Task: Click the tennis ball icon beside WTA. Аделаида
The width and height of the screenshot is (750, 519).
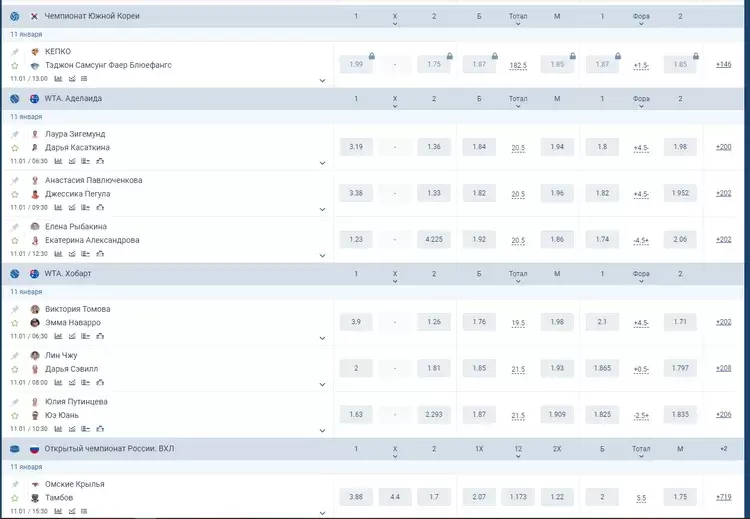Action: [14, 99]
